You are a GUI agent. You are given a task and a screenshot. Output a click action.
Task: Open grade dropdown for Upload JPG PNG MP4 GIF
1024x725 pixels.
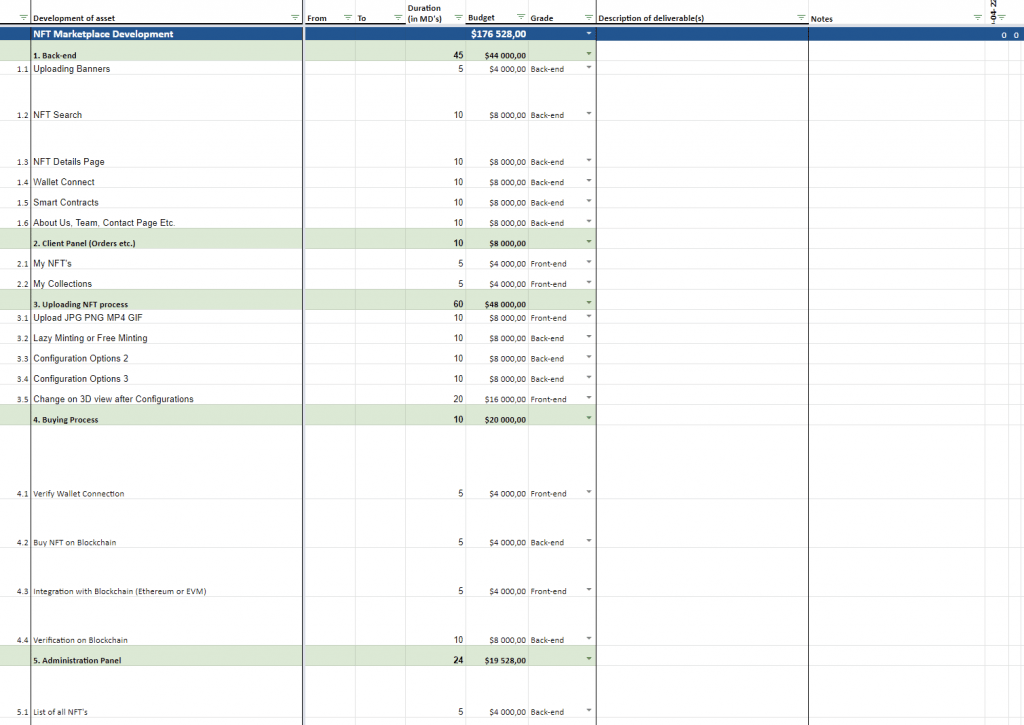point(588,317)
